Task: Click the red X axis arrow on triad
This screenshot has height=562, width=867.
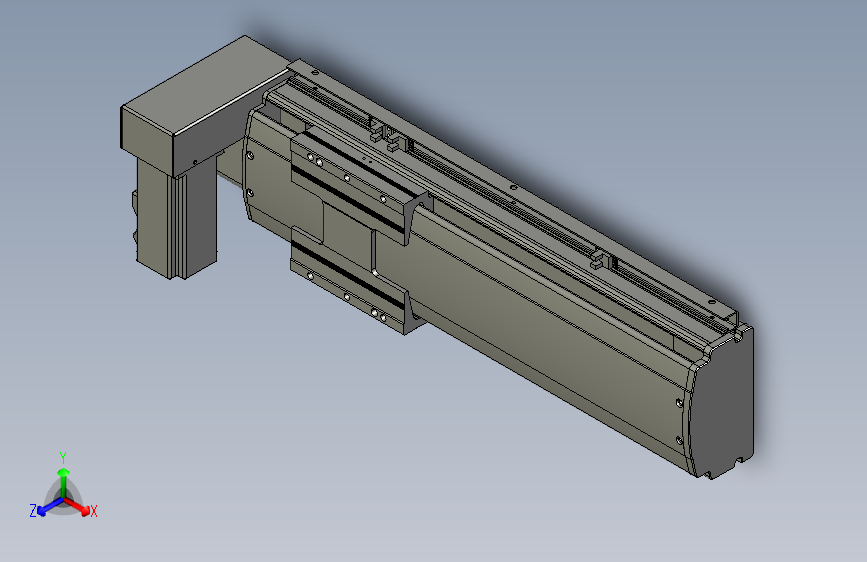Action: (x=77, y=506)
